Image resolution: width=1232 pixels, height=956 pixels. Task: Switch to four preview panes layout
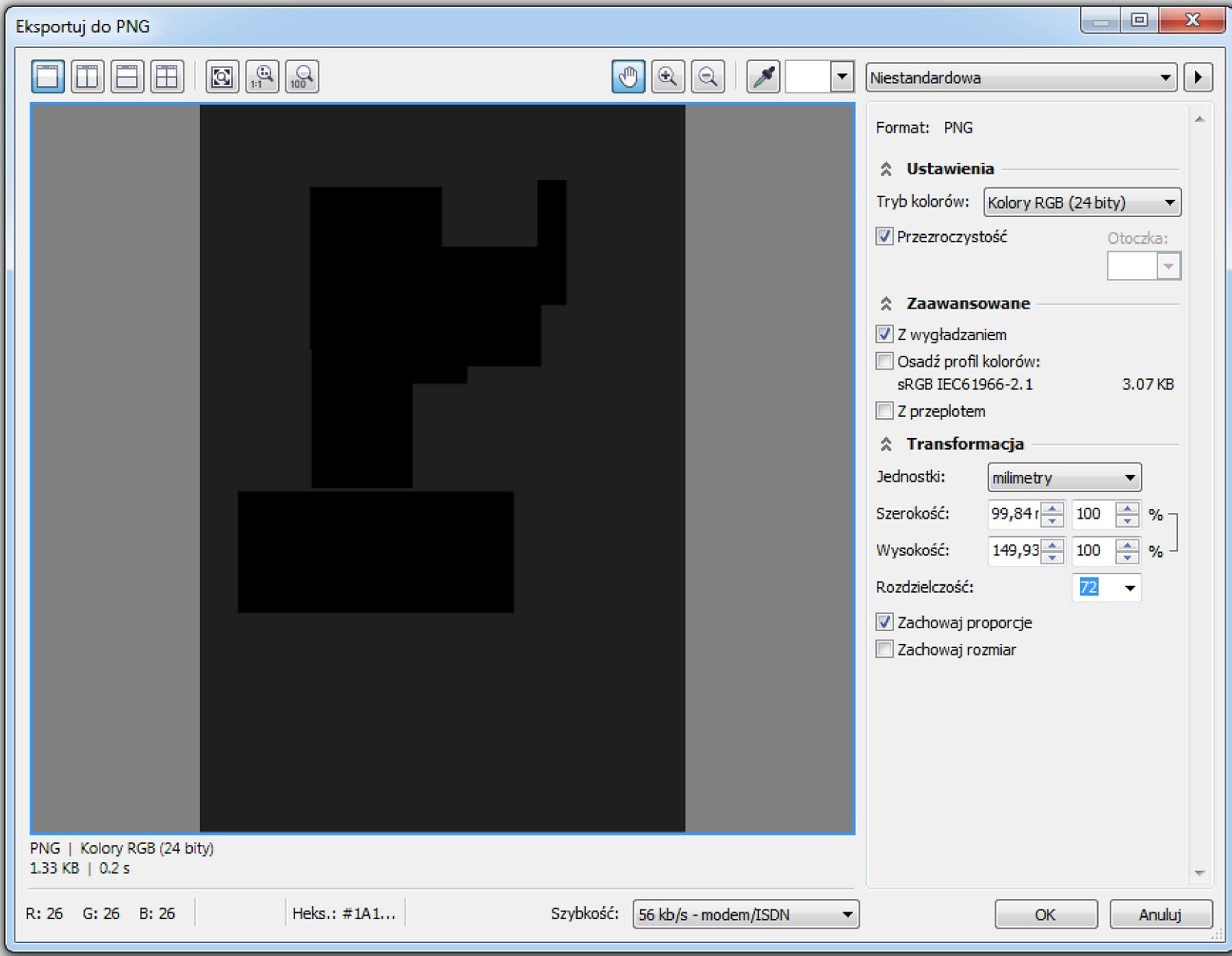pos(166,77)
